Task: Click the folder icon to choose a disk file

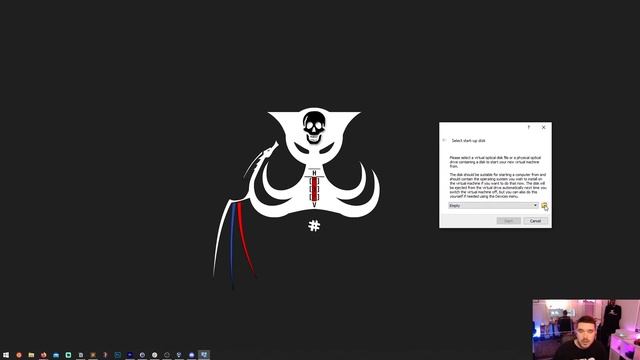Action: click(544, 206)
